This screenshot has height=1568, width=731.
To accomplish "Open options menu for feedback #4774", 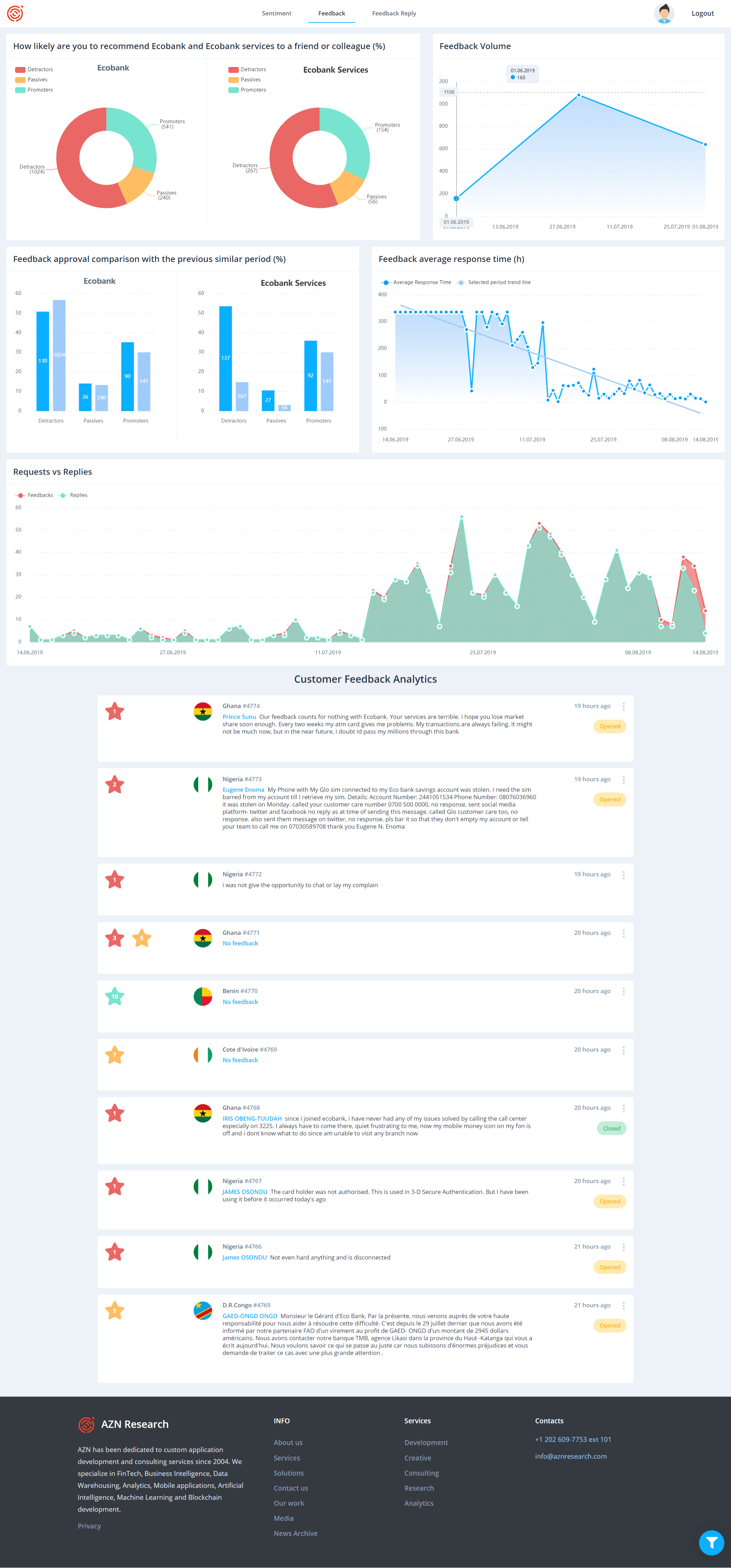I will [x=623, y=707].
